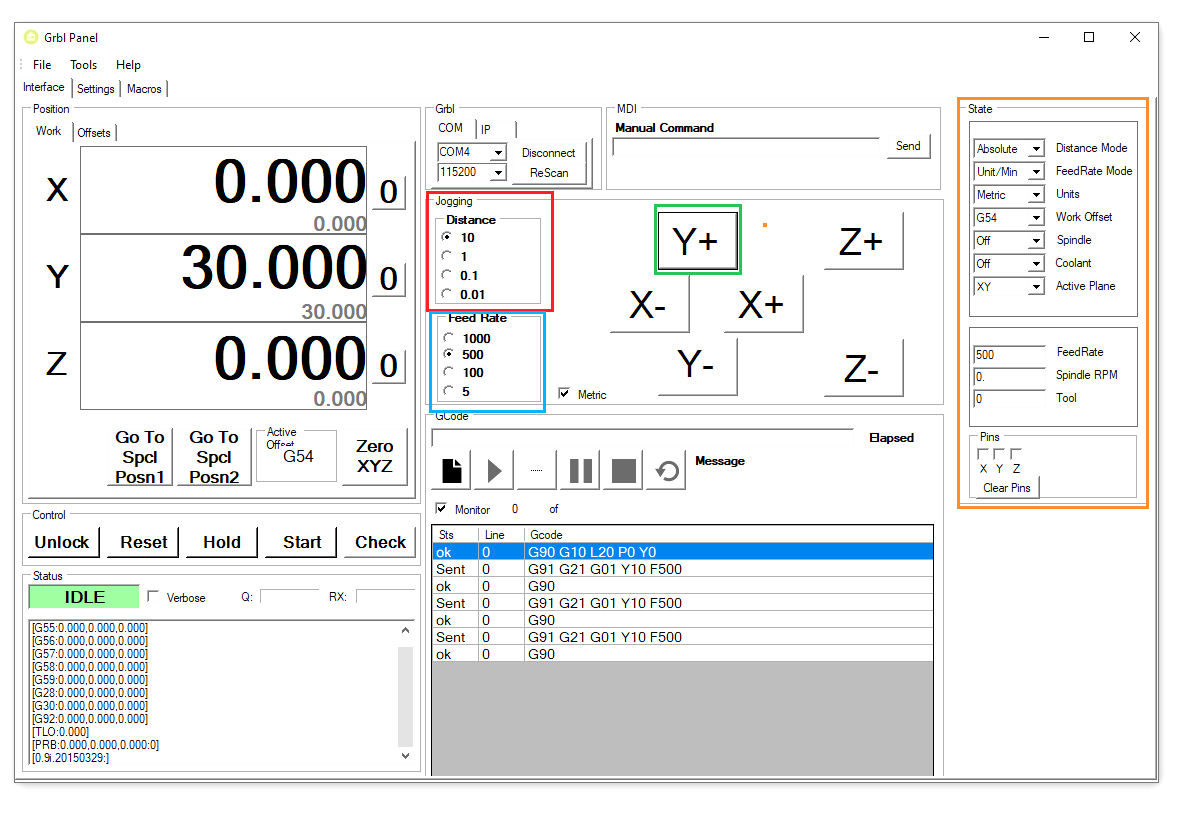The width and height of the screenshot is (1194, 813).
Task: Toggle the Verbose checkbox in Status
Action: click(x=153, y=597)
